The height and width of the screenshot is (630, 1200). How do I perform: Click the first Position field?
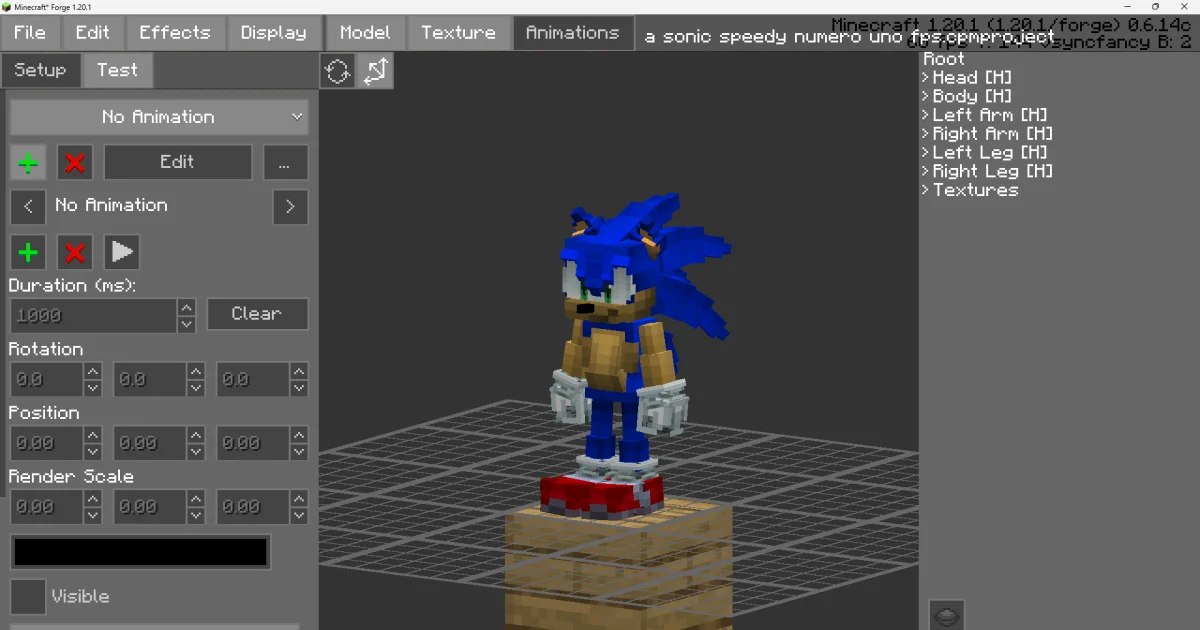pyautogui.click(x=46, y=444)
